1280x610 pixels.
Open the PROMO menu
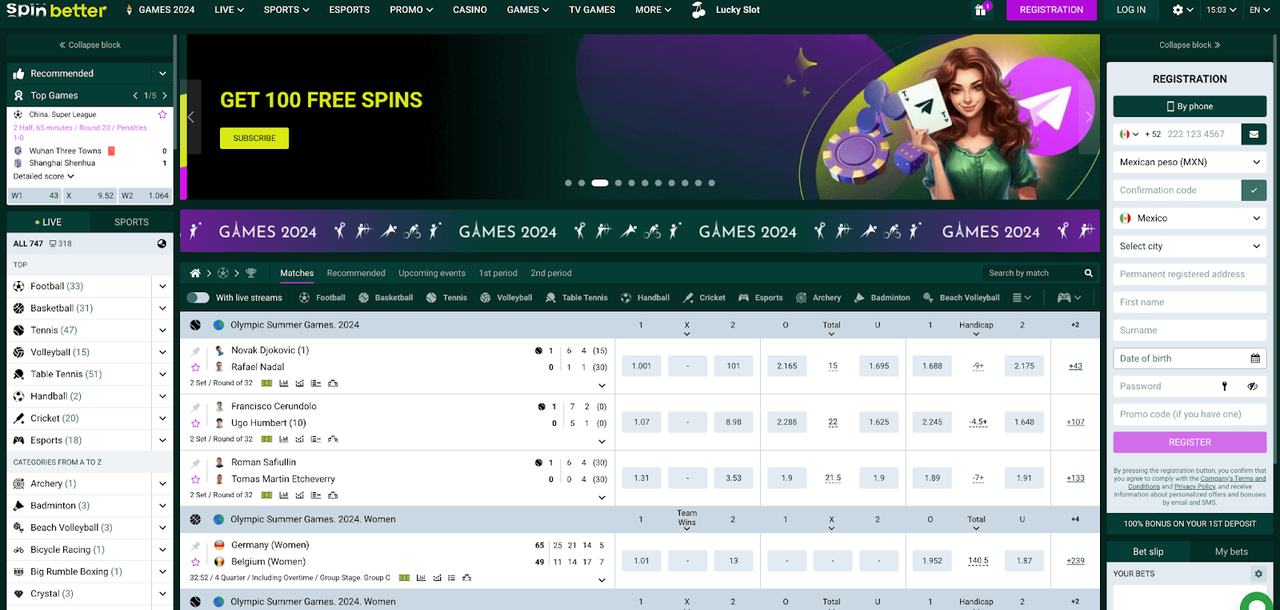pos(411,10)
